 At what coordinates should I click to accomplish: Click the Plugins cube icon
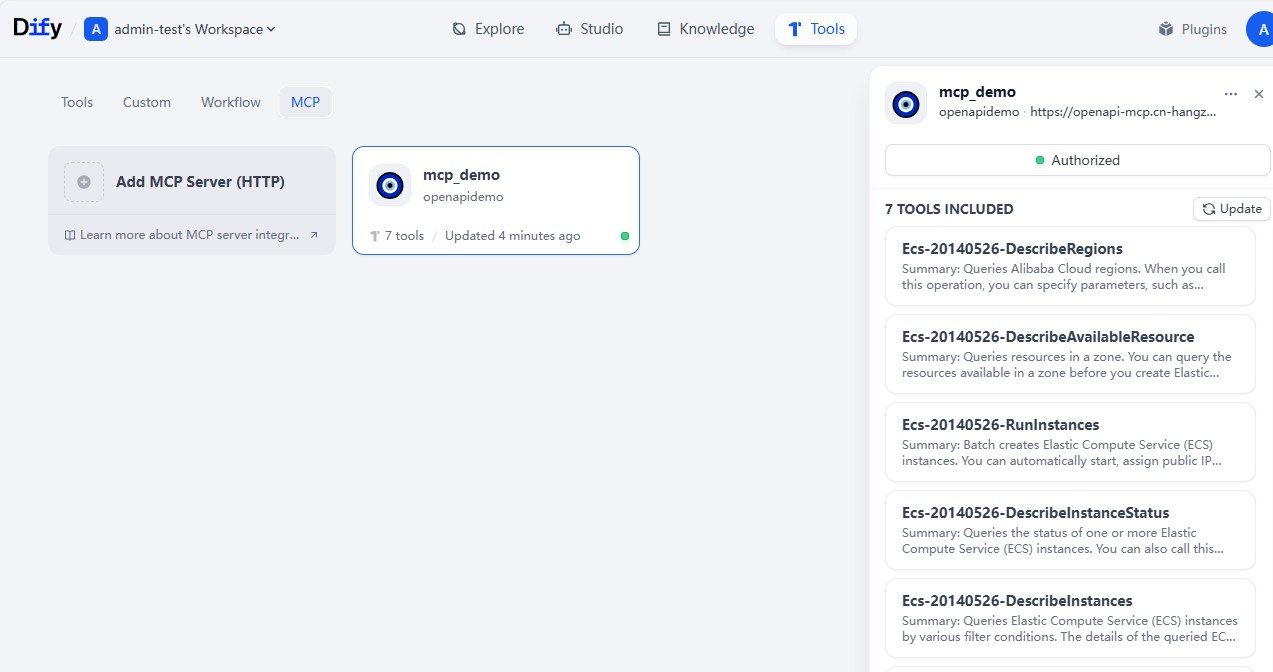(x=1166, y=29)
